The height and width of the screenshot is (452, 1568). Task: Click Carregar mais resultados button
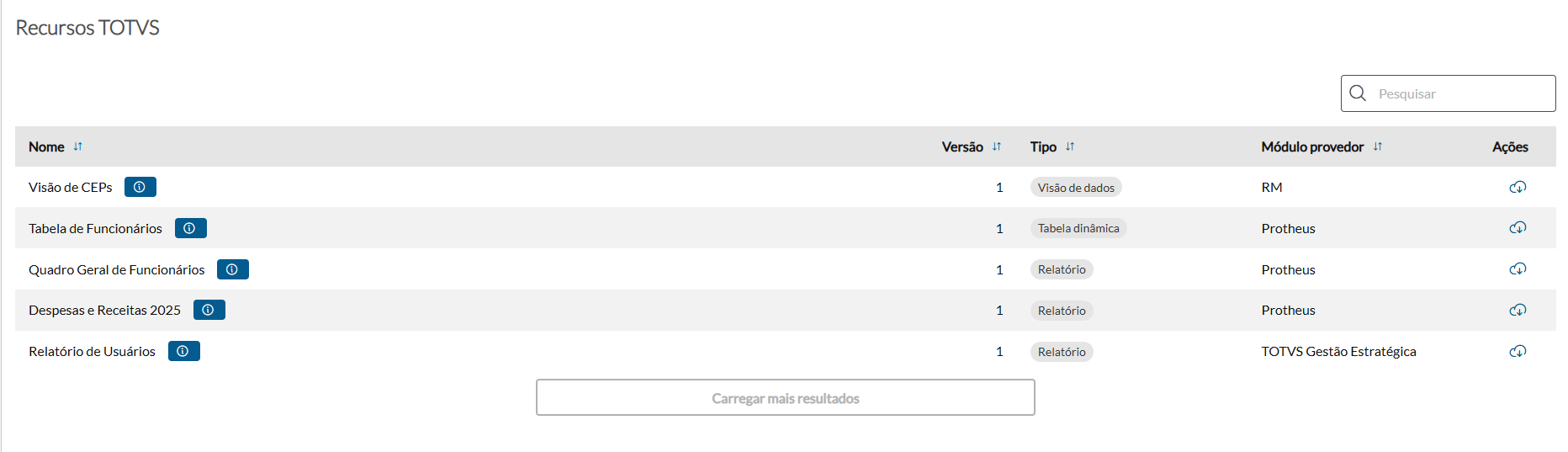[785, 397]
